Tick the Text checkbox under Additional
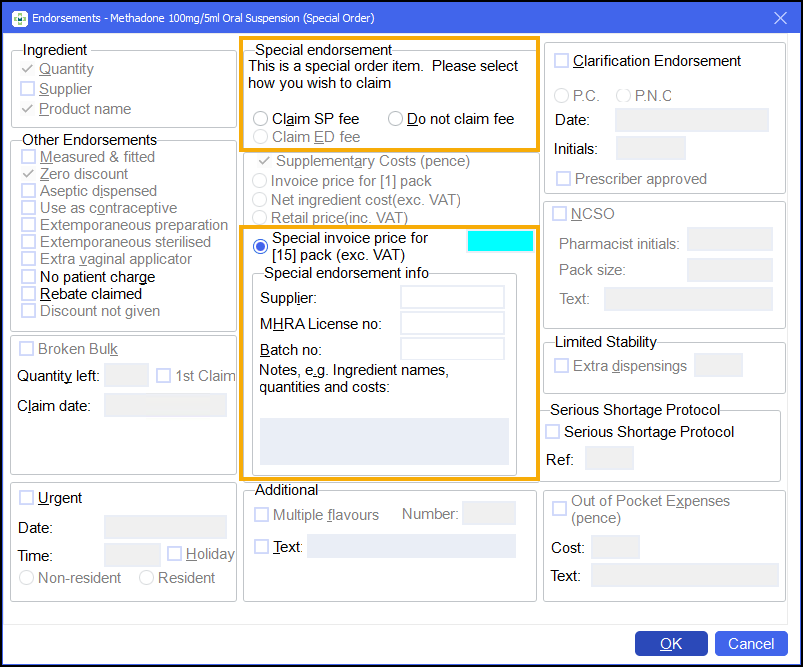 click(262, 547)
